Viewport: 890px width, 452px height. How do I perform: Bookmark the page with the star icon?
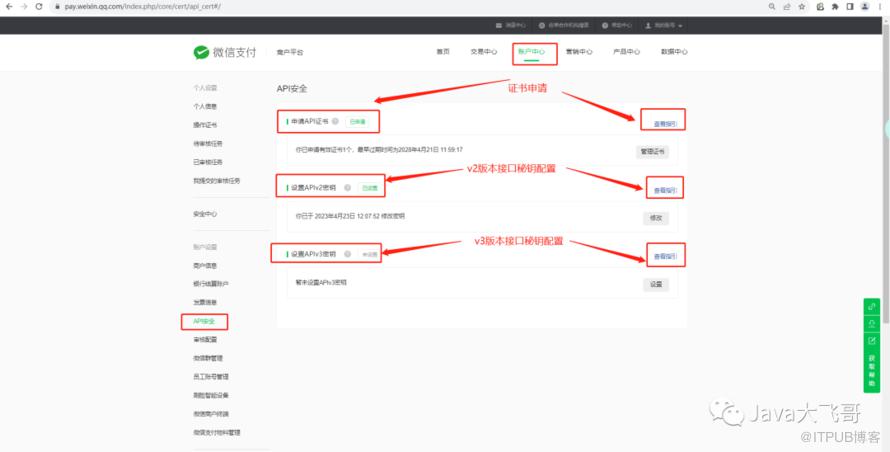[x=802, y=7]
